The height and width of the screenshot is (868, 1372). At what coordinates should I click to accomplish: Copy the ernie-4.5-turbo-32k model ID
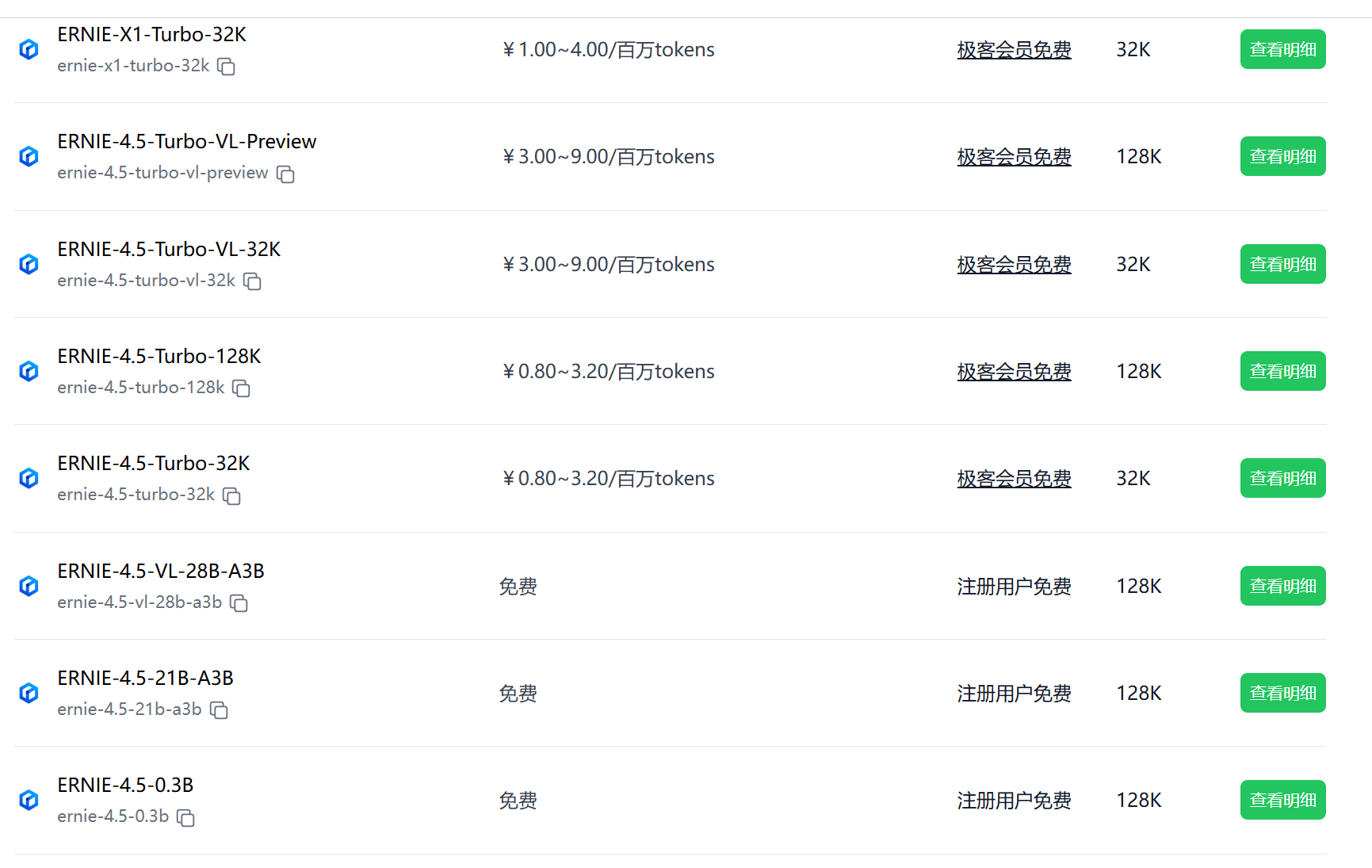(231, 495)
